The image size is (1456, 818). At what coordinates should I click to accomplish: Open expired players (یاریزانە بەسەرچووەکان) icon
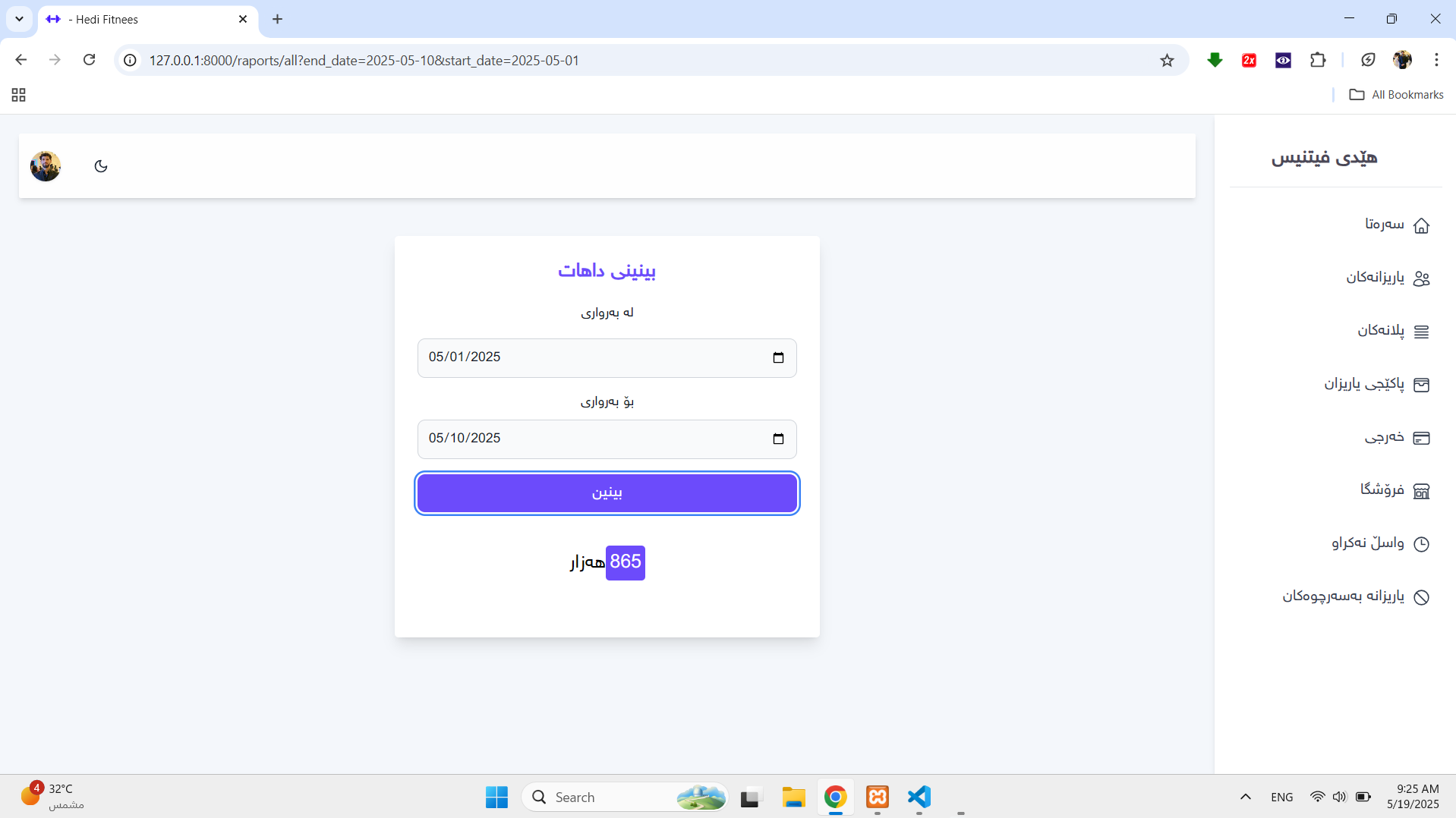(1421, 597)
